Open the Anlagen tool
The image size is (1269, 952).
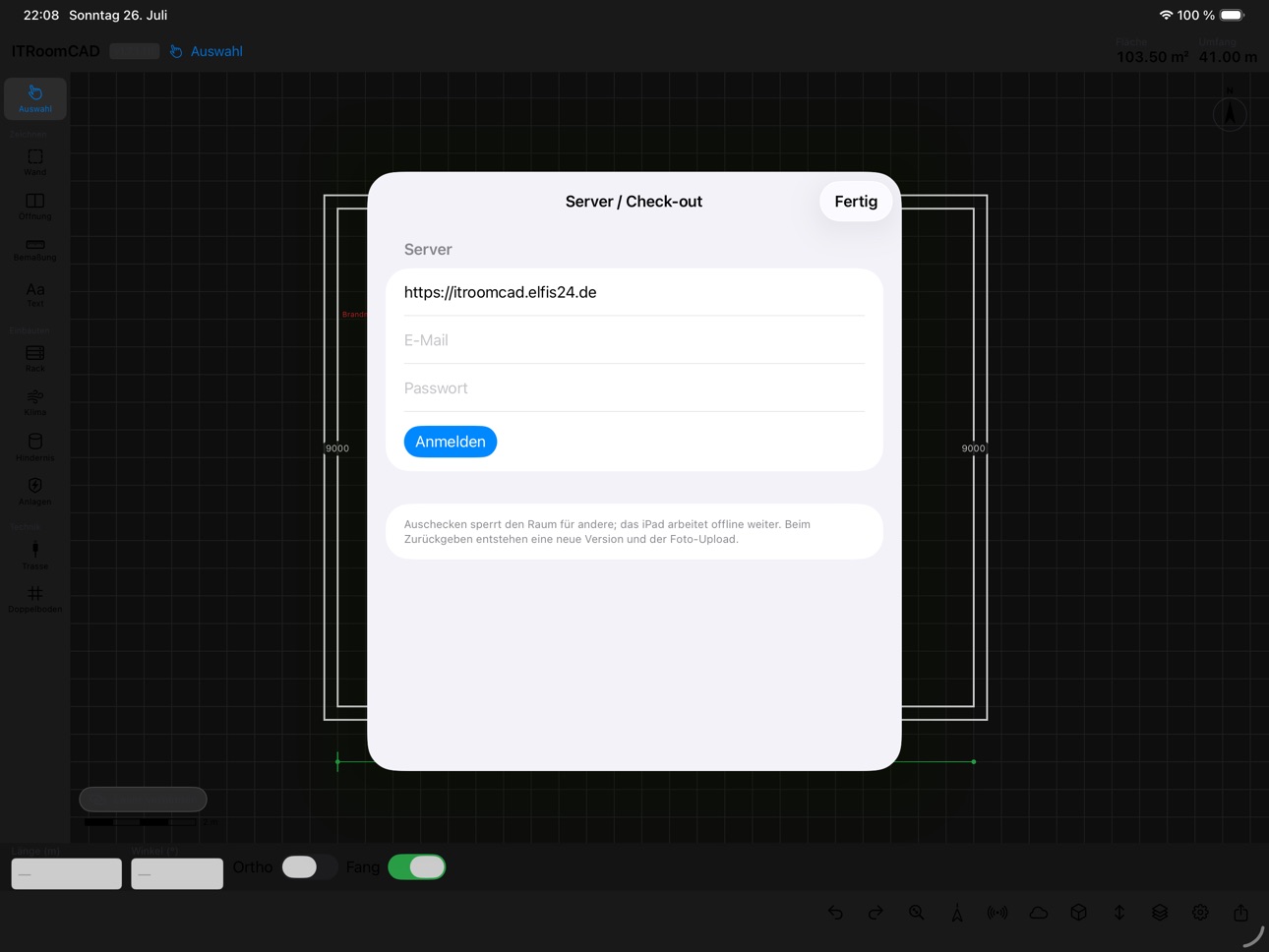click(x=35, y=491)
